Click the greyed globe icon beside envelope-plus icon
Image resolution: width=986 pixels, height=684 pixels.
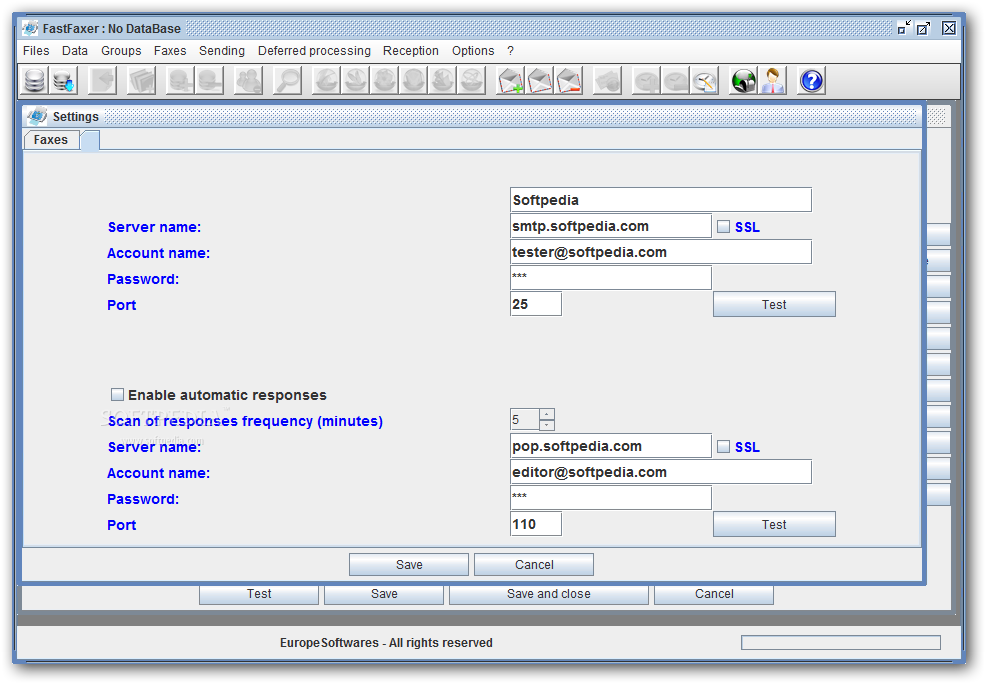pyautogui.click(x=472, y=81)
